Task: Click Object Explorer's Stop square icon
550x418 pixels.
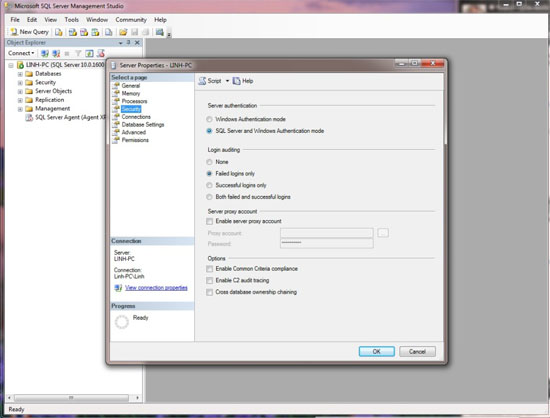Action: click(x=67, y=53)
